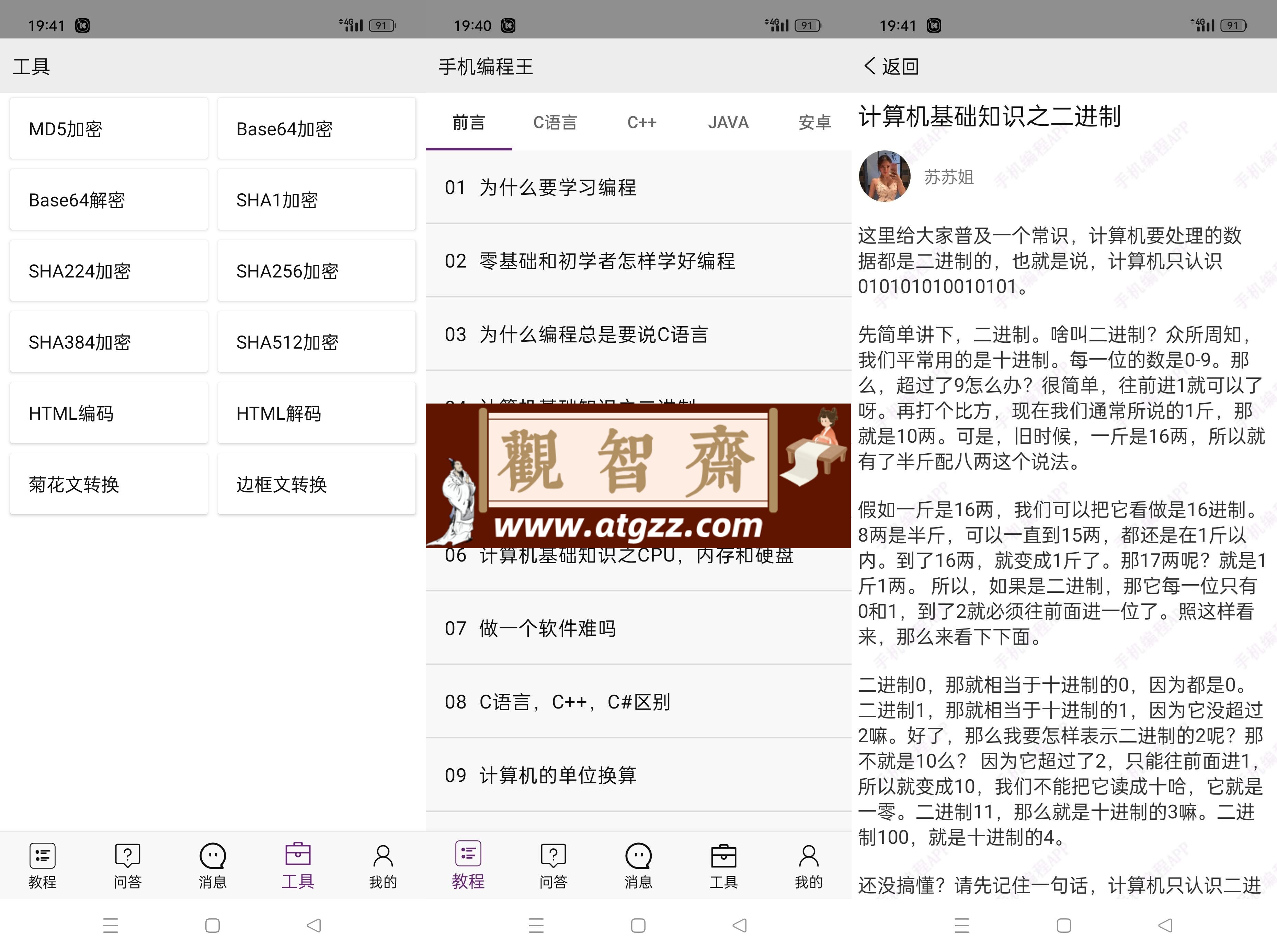Open lesson 09 计算机的单位换算

[638, 775]
